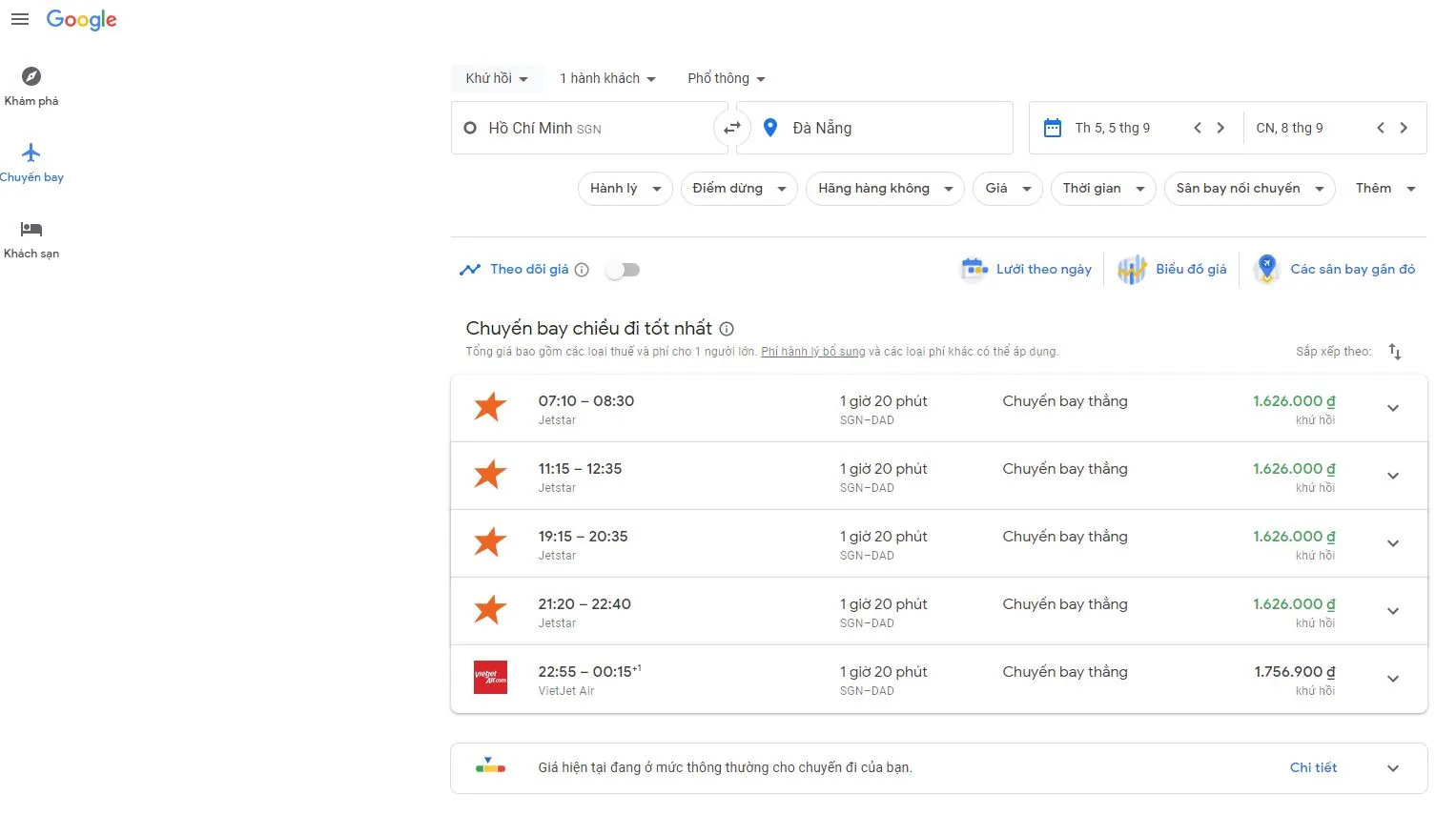
Task: Go to next return day
Action: pyautogui.click(x=1404, y=128)
